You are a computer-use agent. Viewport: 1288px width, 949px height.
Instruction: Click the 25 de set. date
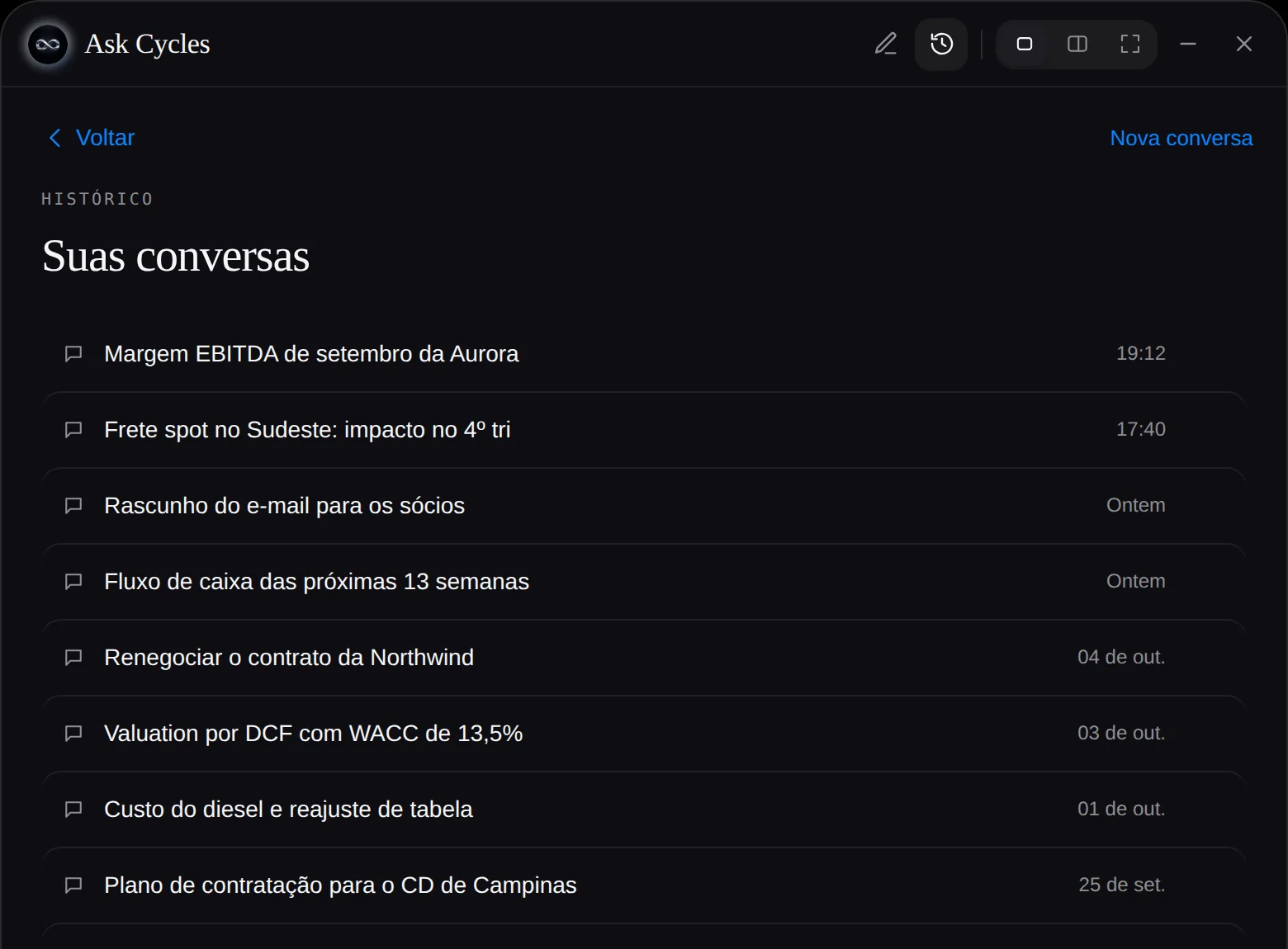[1122, 885]
